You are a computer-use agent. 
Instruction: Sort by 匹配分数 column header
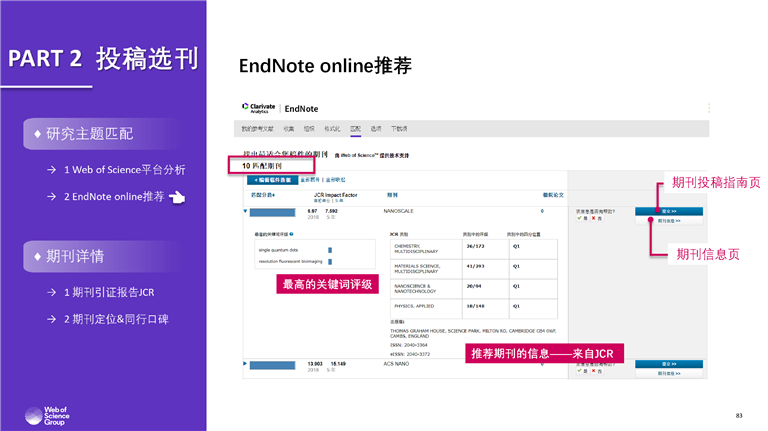[263, 195]
